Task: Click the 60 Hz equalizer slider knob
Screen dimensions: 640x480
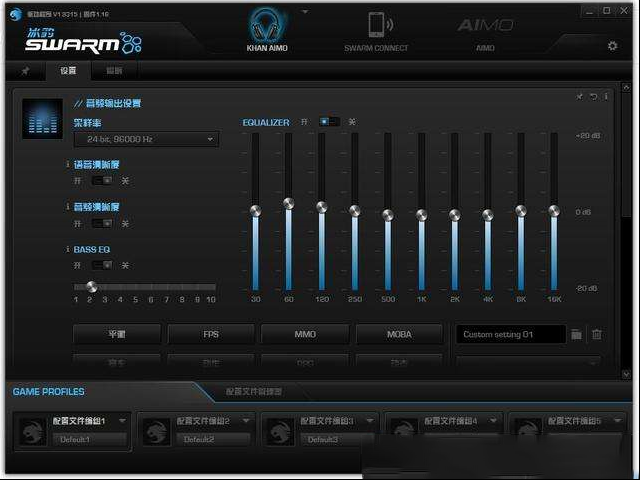Action: [x=289, y=203]
